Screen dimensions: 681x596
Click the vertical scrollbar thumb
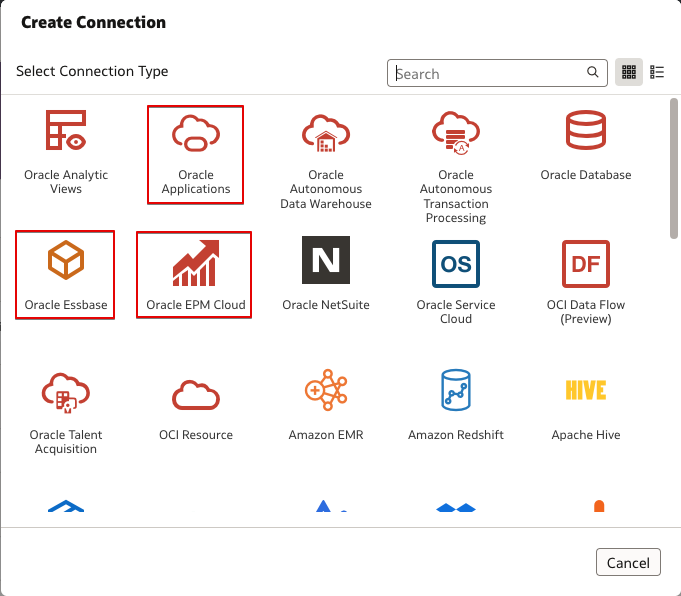coord(674,167)
